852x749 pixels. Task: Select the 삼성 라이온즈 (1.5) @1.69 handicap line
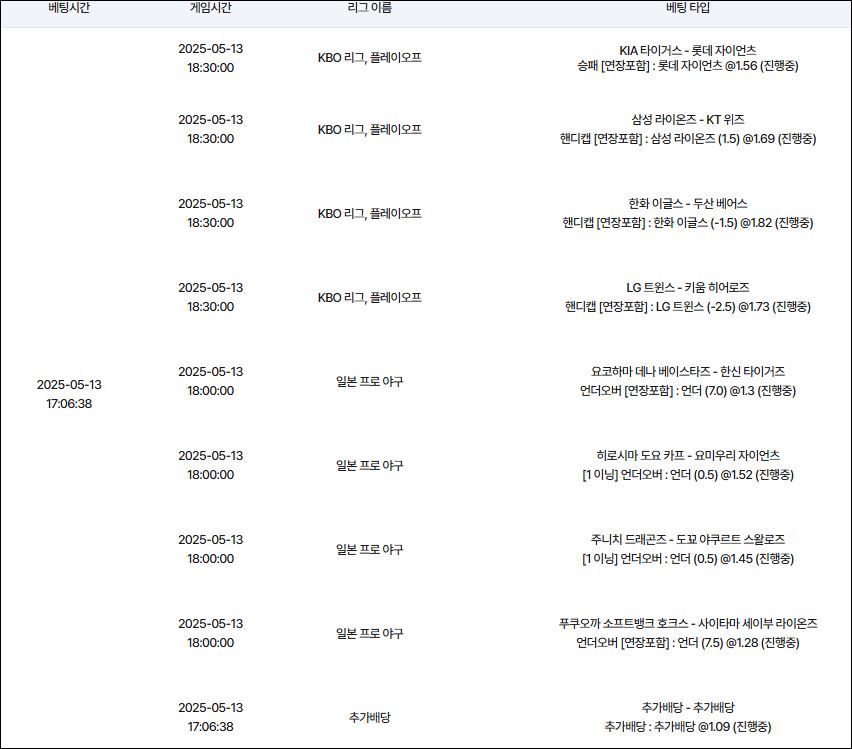coord(688,139)
